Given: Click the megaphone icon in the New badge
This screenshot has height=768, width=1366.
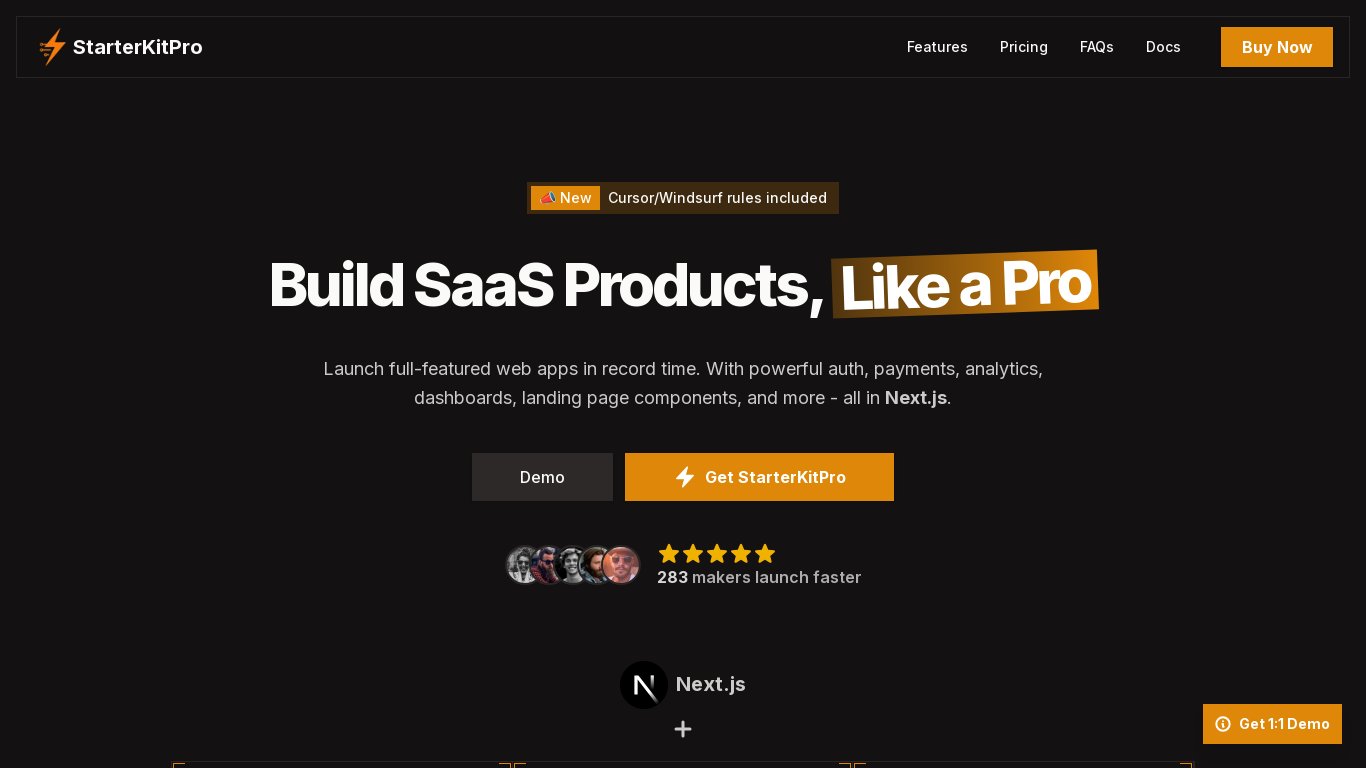Looking at the screenshot, I should tap(547, 198).
